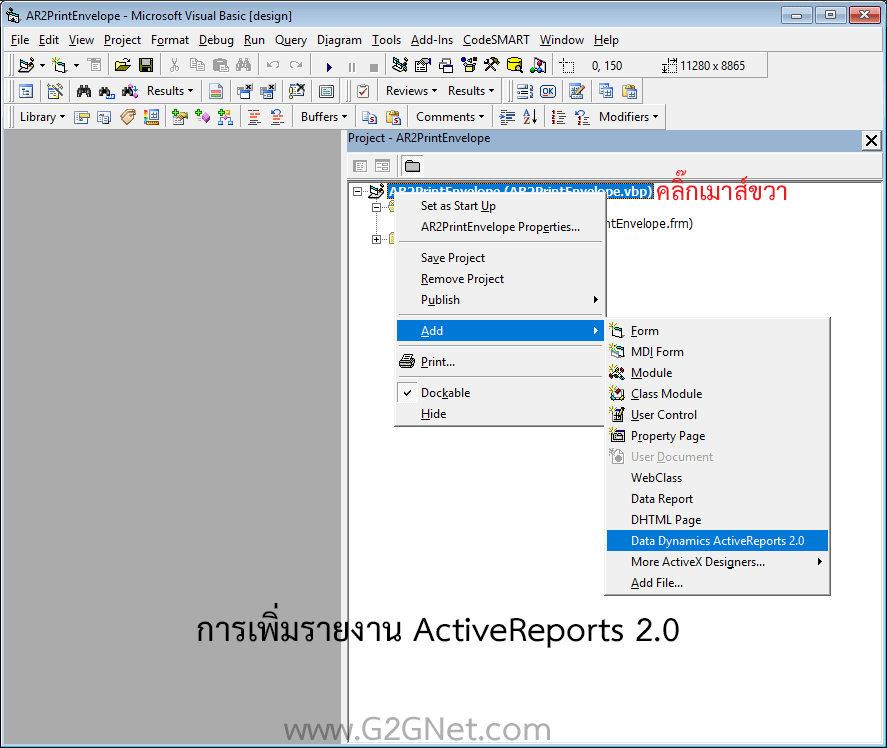Click the Undo arrow icon

(273, 65)
